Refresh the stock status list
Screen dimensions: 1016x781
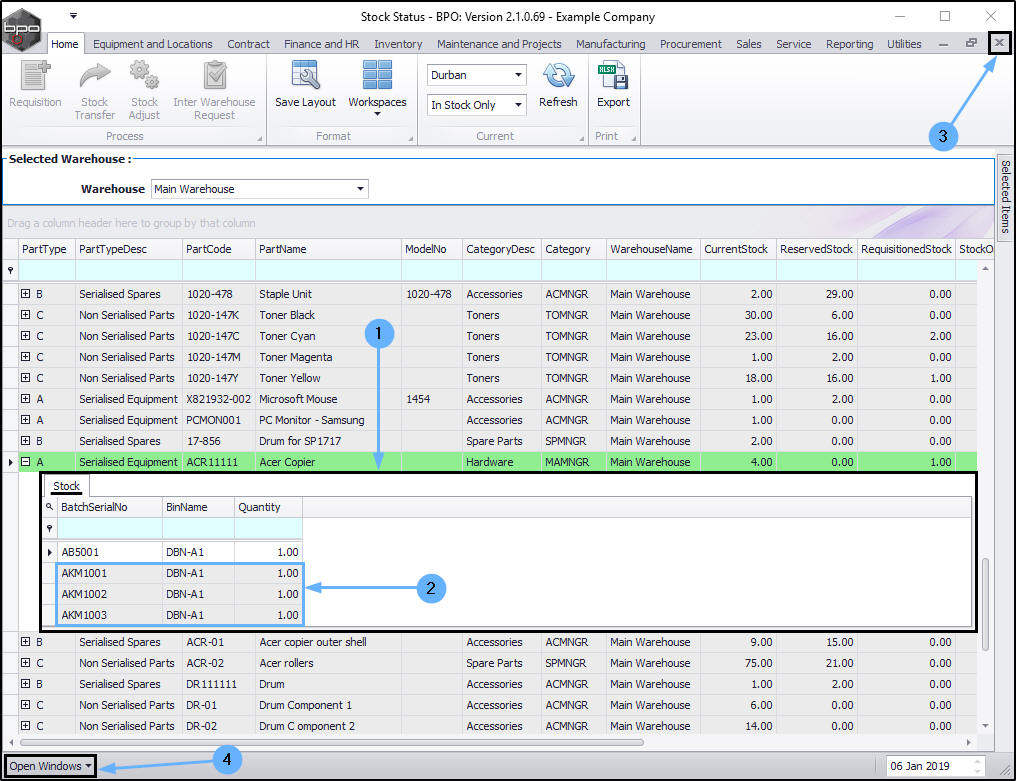point(558,76)
